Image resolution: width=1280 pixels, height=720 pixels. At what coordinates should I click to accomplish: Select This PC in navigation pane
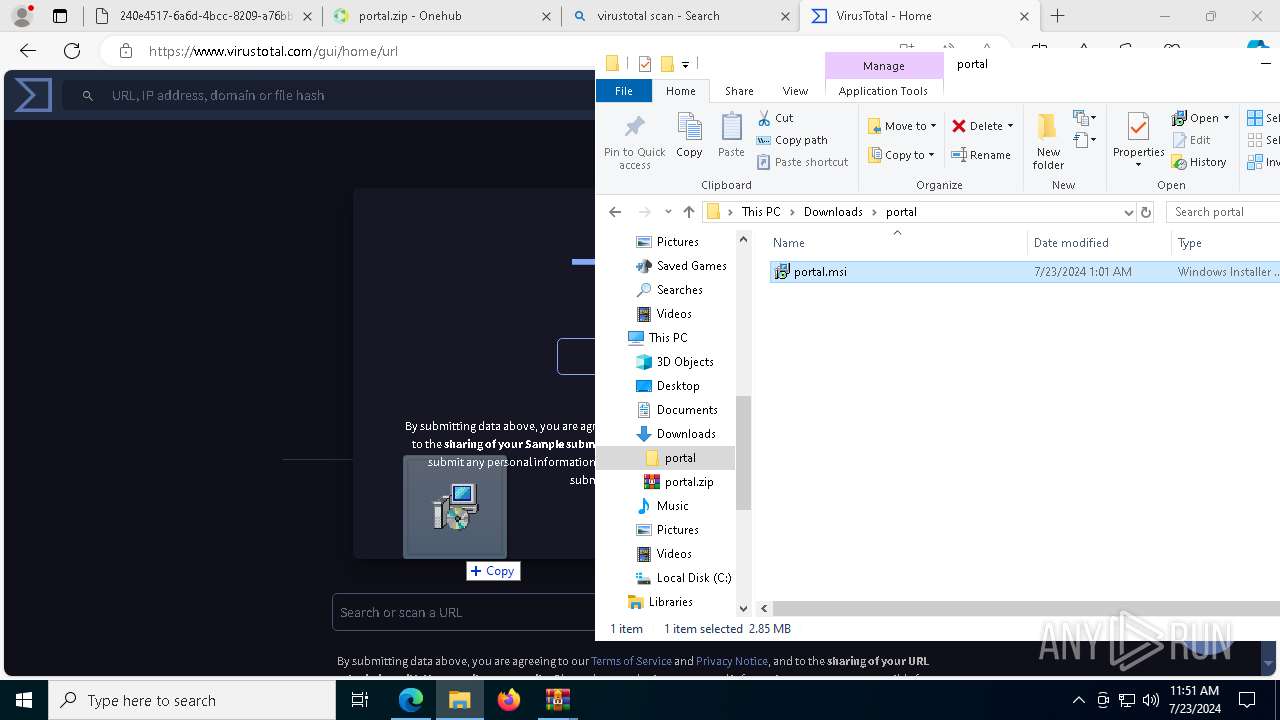point(667,338)
